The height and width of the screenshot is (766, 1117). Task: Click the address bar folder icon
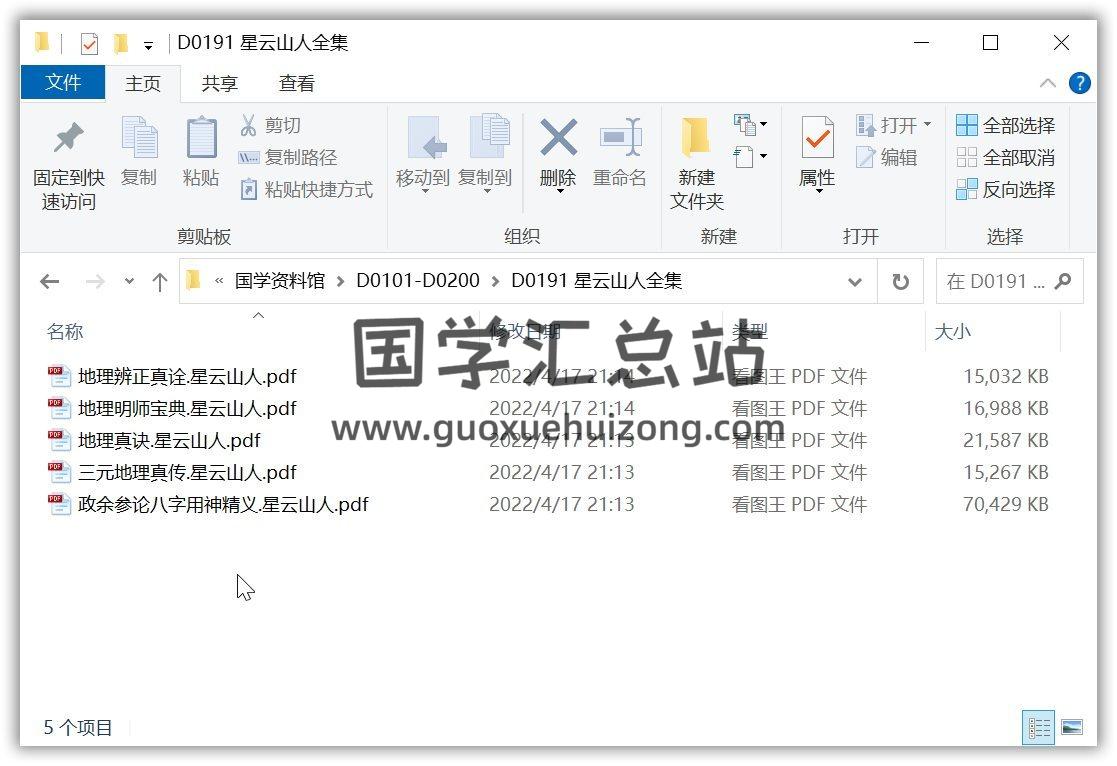click(193, 281)
